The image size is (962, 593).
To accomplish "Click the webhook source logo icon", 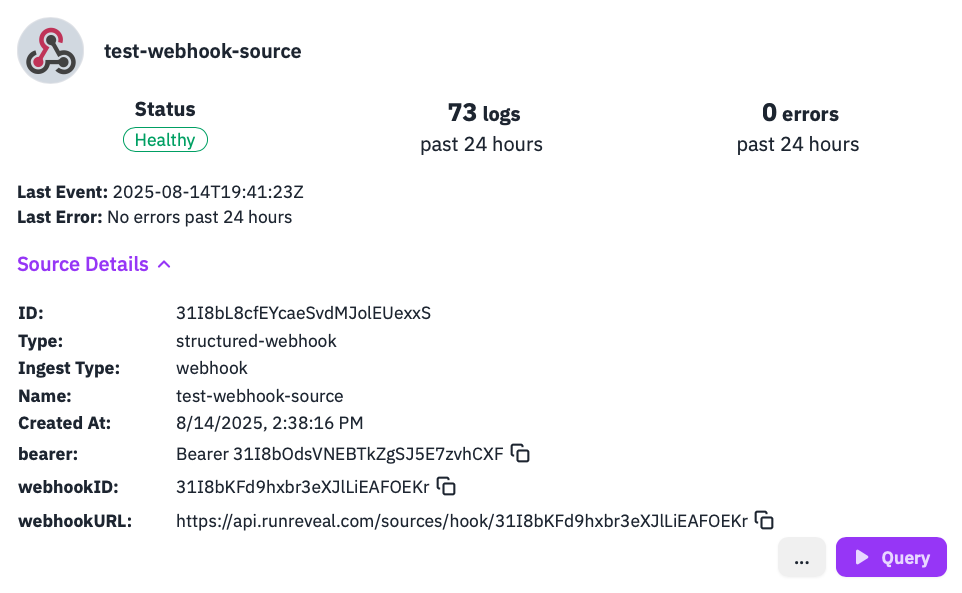I will 50,49.
